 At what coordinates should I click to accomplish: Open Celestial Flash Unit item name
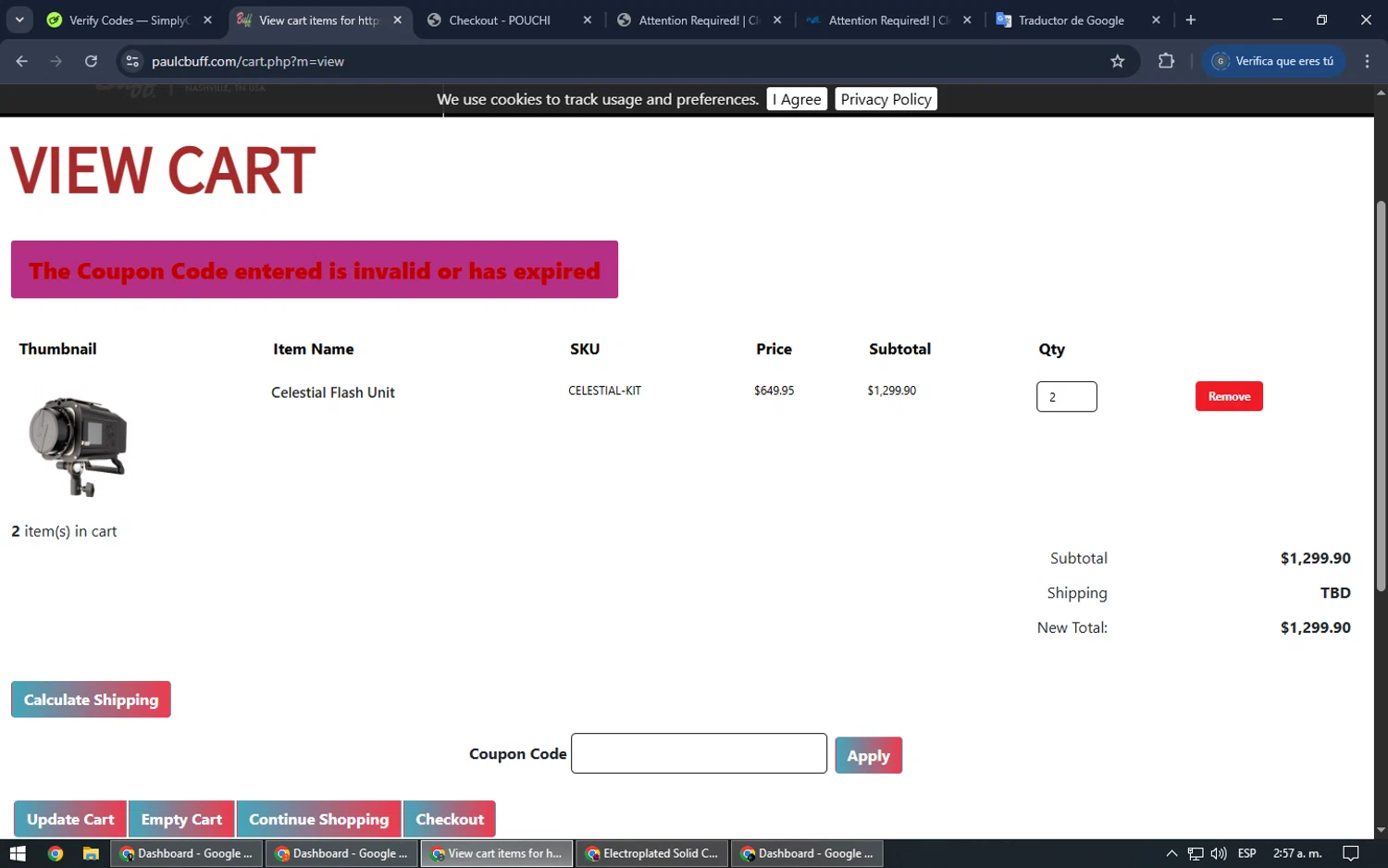click(333, 392)
